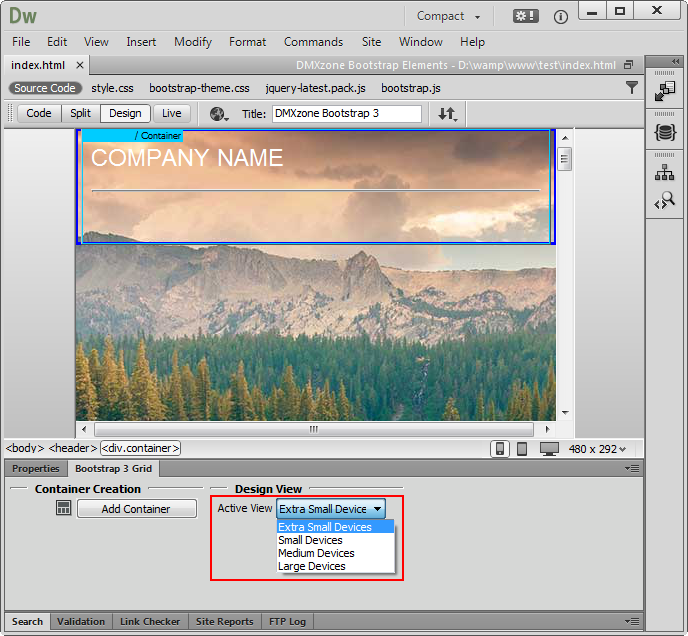Open bootstrap-theme.css related file
Viewport: 688px width, 636px height.
[x=199, y=88]
